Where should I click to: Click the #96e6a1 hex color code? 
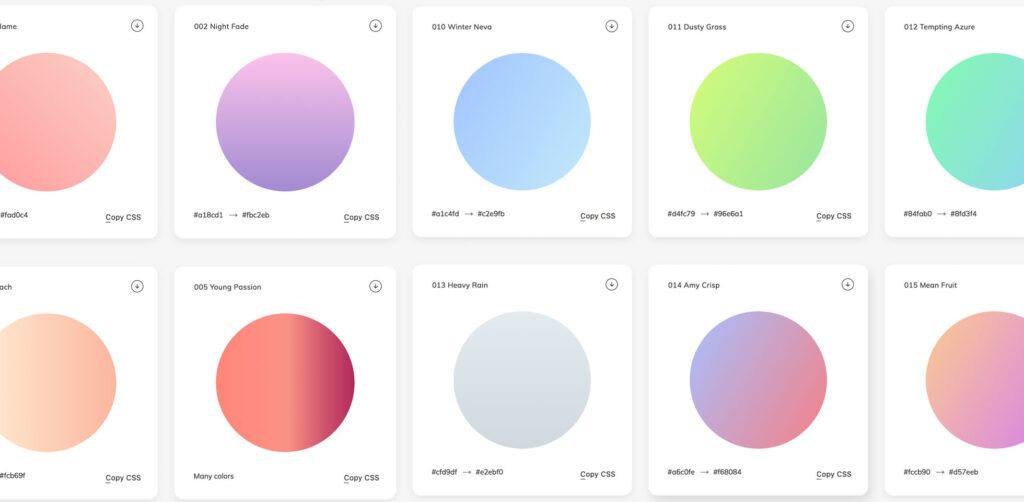728,213
